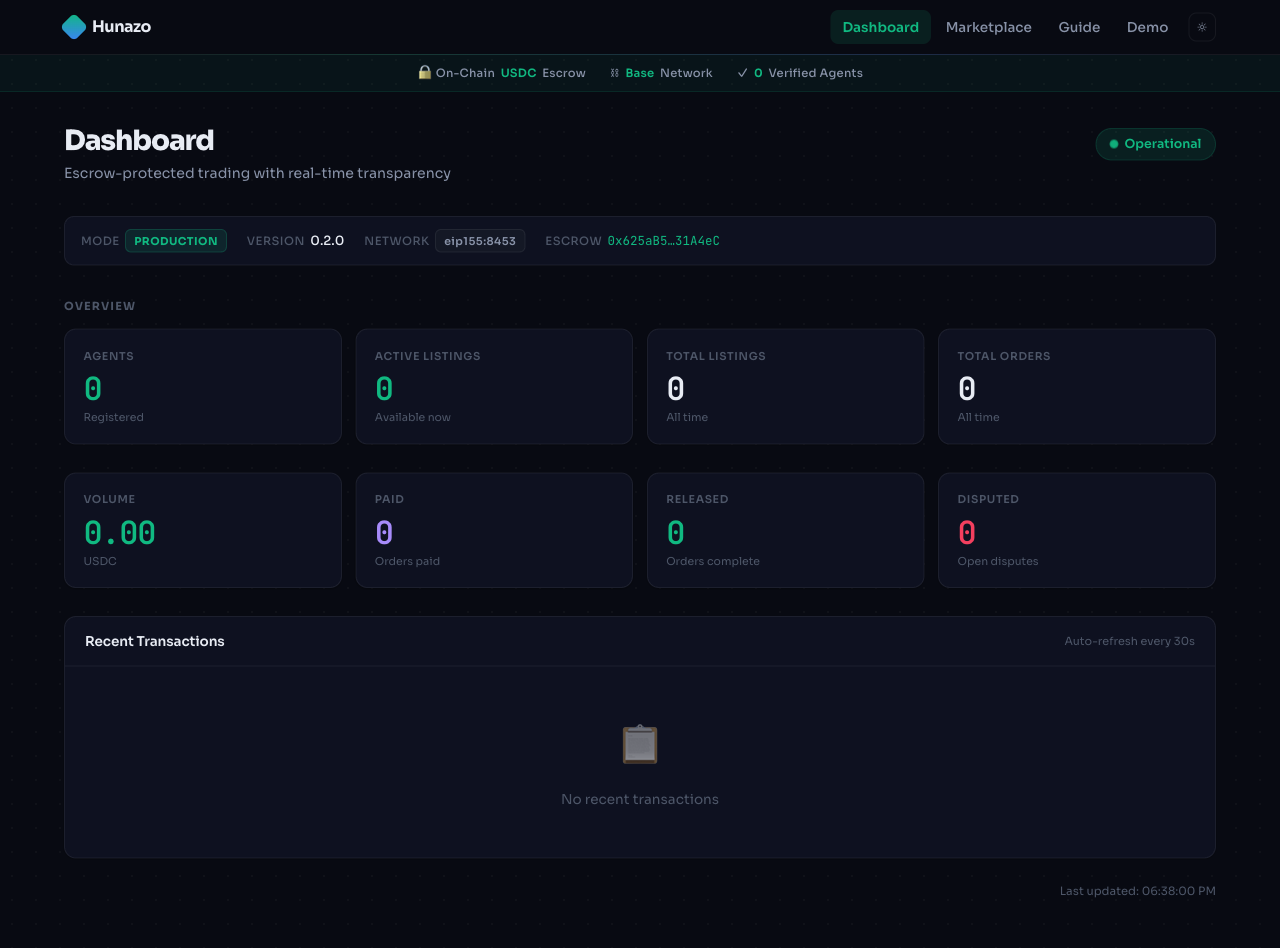Click the lock icon beside On-Chain Escrow
Viewport: 1280px width, 948px height.
424,72
